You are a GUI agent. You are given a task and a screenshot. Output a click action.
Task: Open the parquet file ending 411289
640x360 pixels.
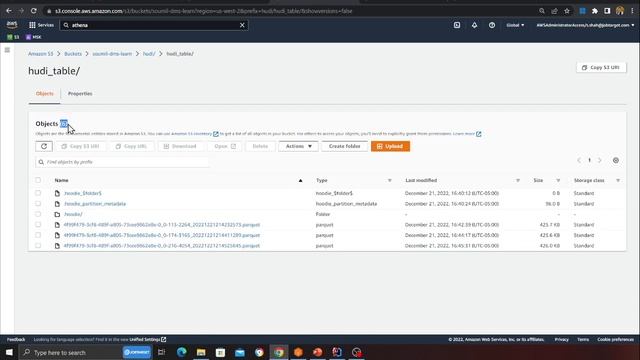tap(162, 236)
